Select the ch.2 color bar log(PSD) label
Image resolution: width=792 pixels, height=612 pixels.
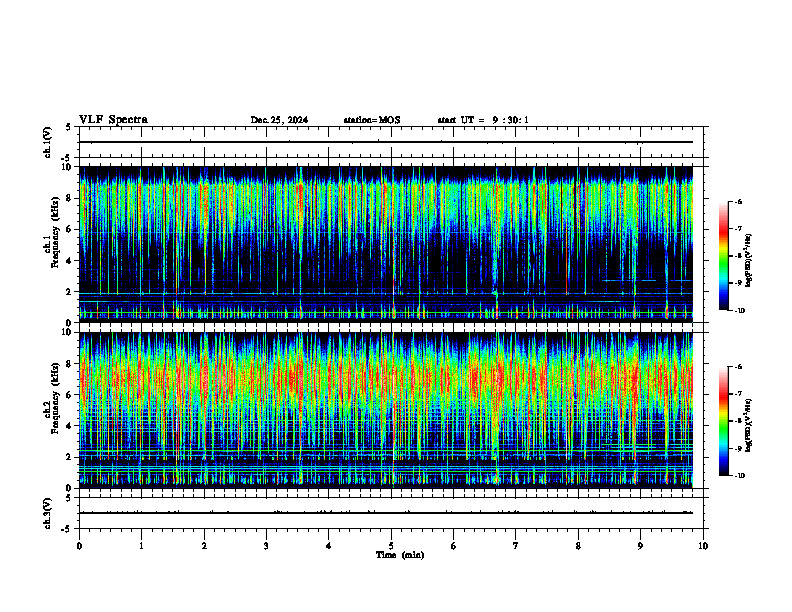(748, 425)
